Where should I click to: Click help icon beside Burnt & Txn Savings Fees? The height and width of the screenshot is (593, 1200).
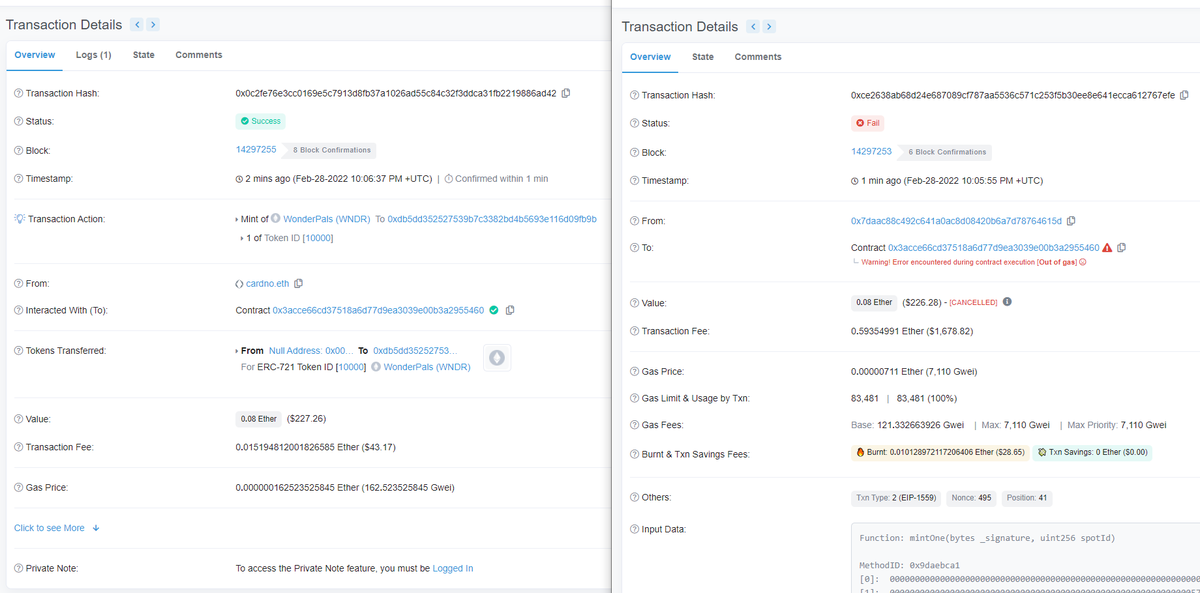634,454
